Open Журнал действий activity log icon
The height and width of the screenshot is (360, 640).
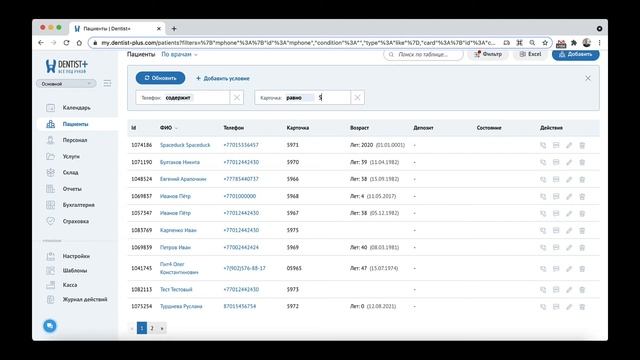(50, 299)
